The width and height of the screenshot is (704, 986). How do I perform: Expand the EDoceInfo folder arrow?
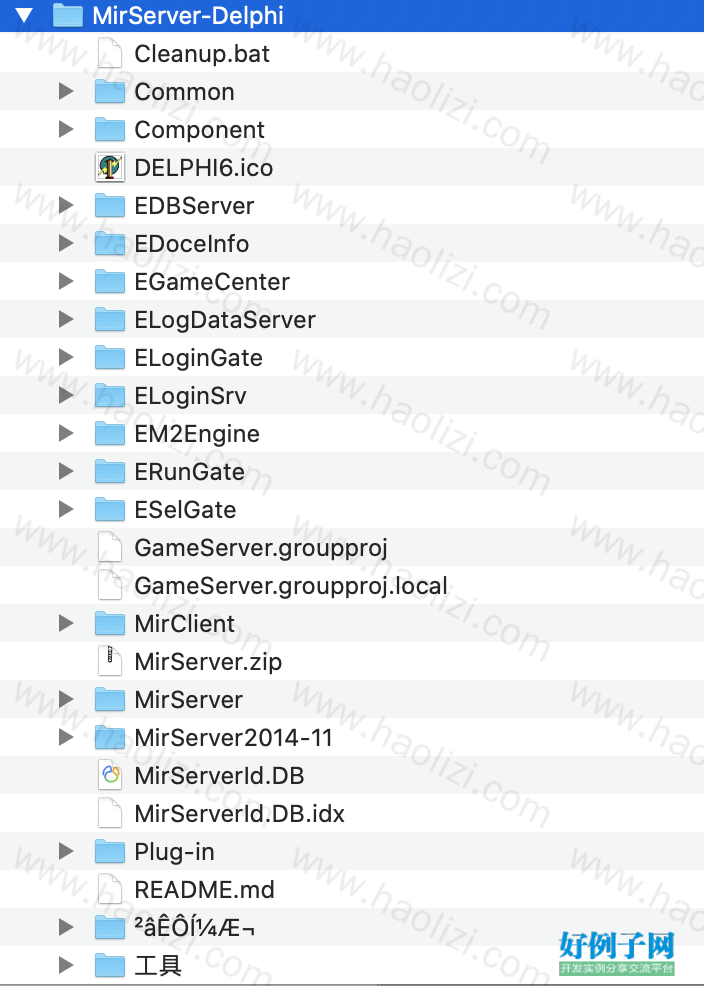[66, 243]
